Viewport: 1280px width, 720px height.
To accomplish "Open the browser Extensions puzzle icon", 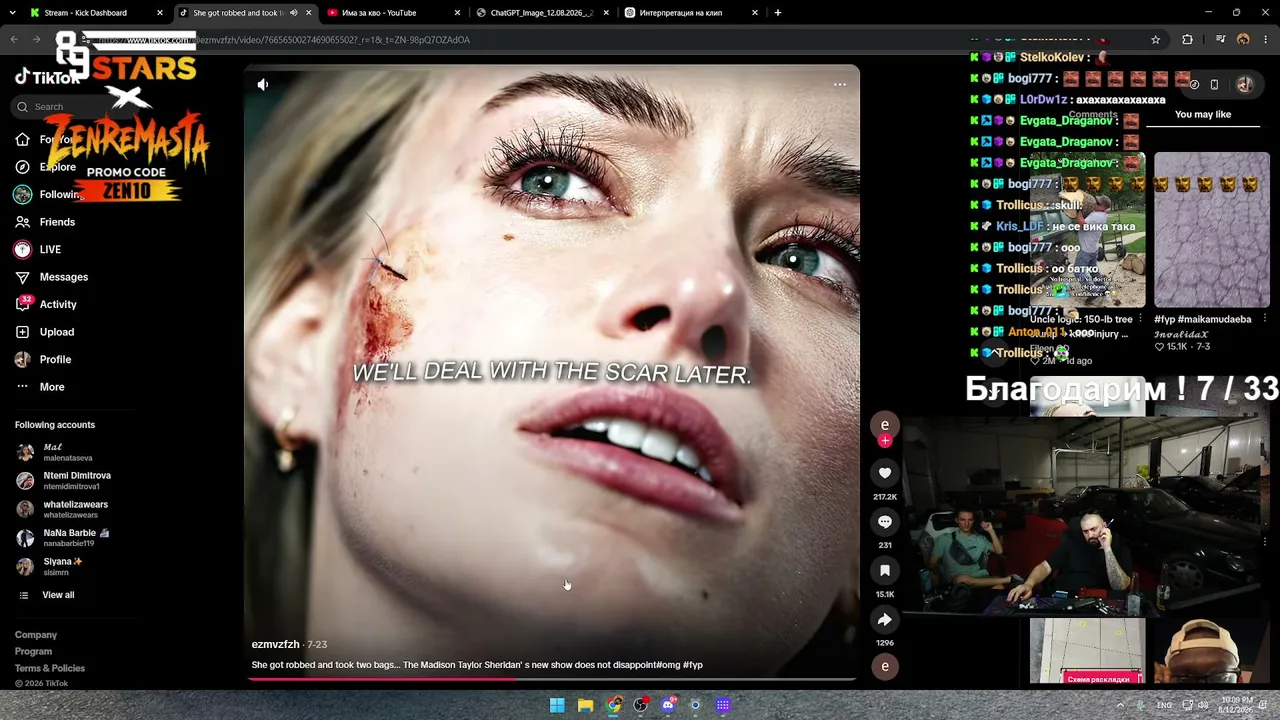I will tap(1188, 40).
